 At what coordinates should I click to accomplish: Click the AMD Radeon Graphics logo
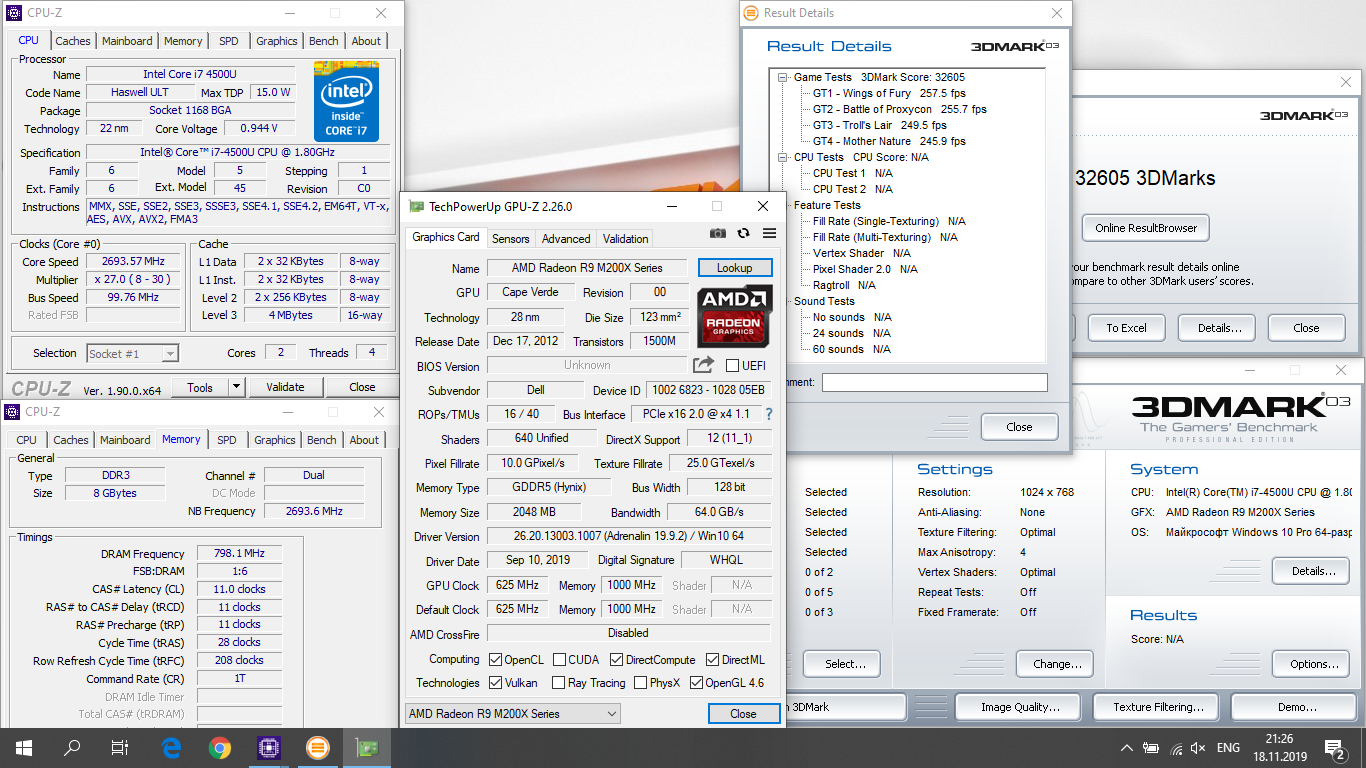734,315
